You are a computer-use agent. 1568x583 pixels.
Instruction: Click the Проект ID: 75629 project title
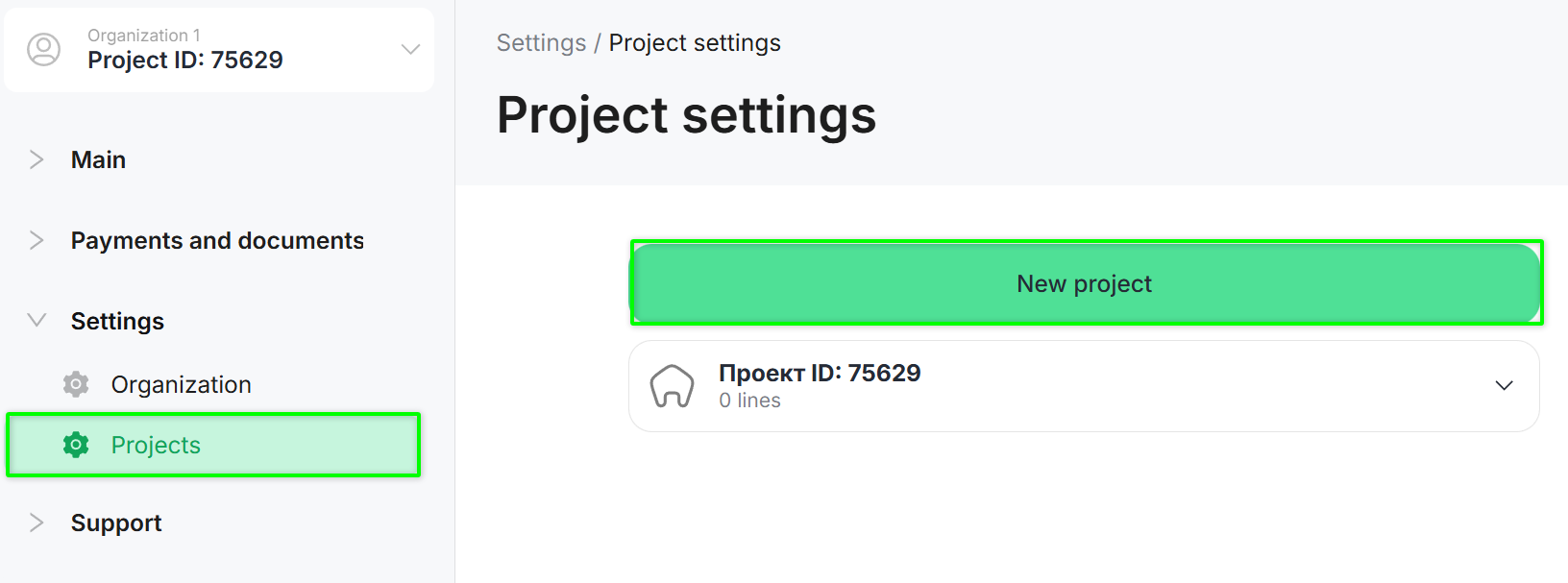tap(820, 373)
